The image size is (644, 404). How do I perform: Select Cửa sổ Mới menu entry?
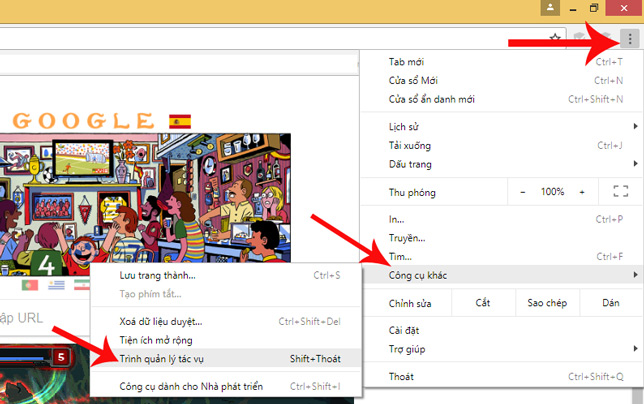[x=502, y=80]
